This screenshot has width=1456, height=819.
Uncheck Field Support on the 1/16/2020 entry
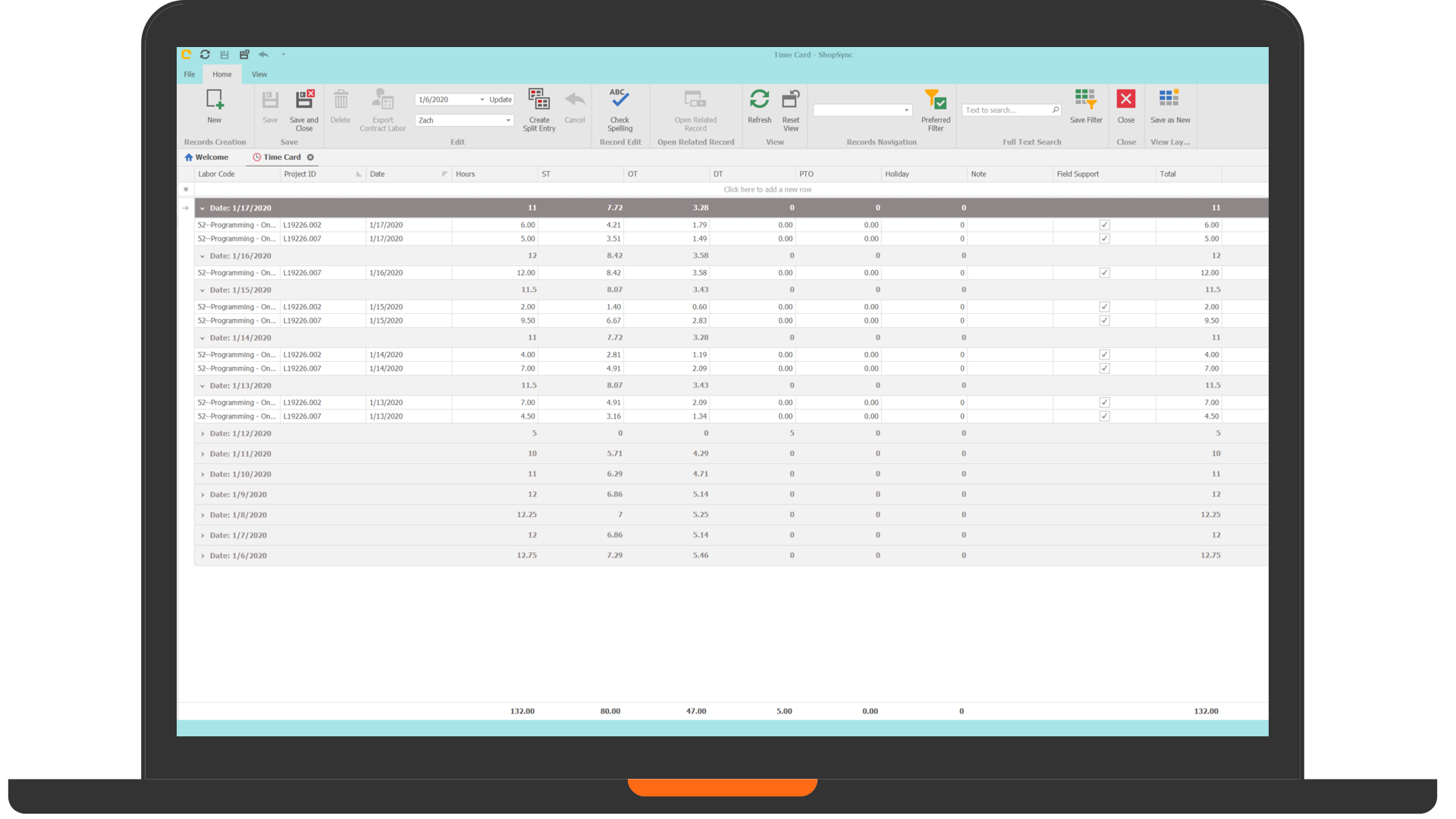(1105, 273)
